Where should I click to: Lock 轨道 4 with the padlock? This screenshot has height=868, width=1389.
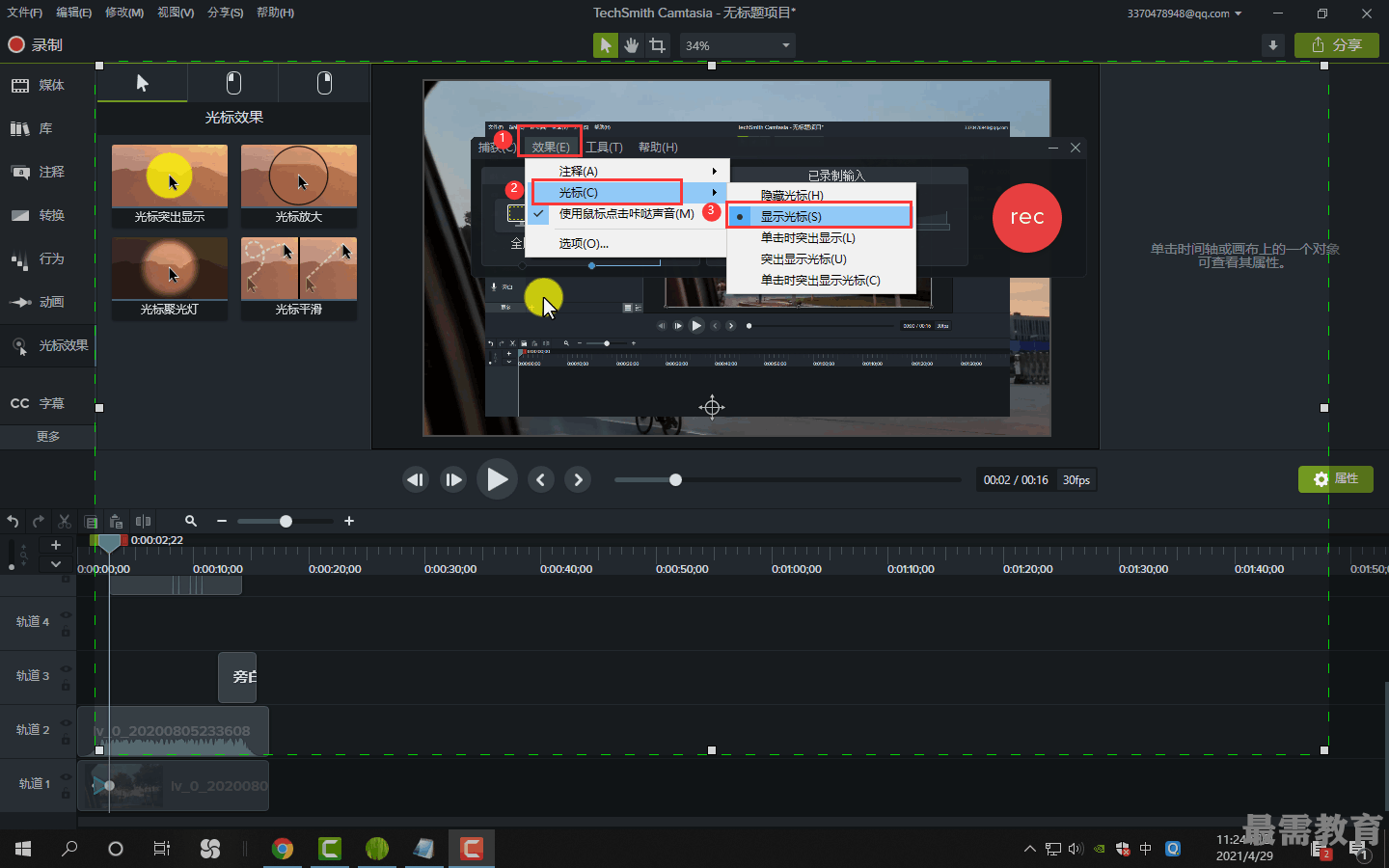click(x=66, y=632)
